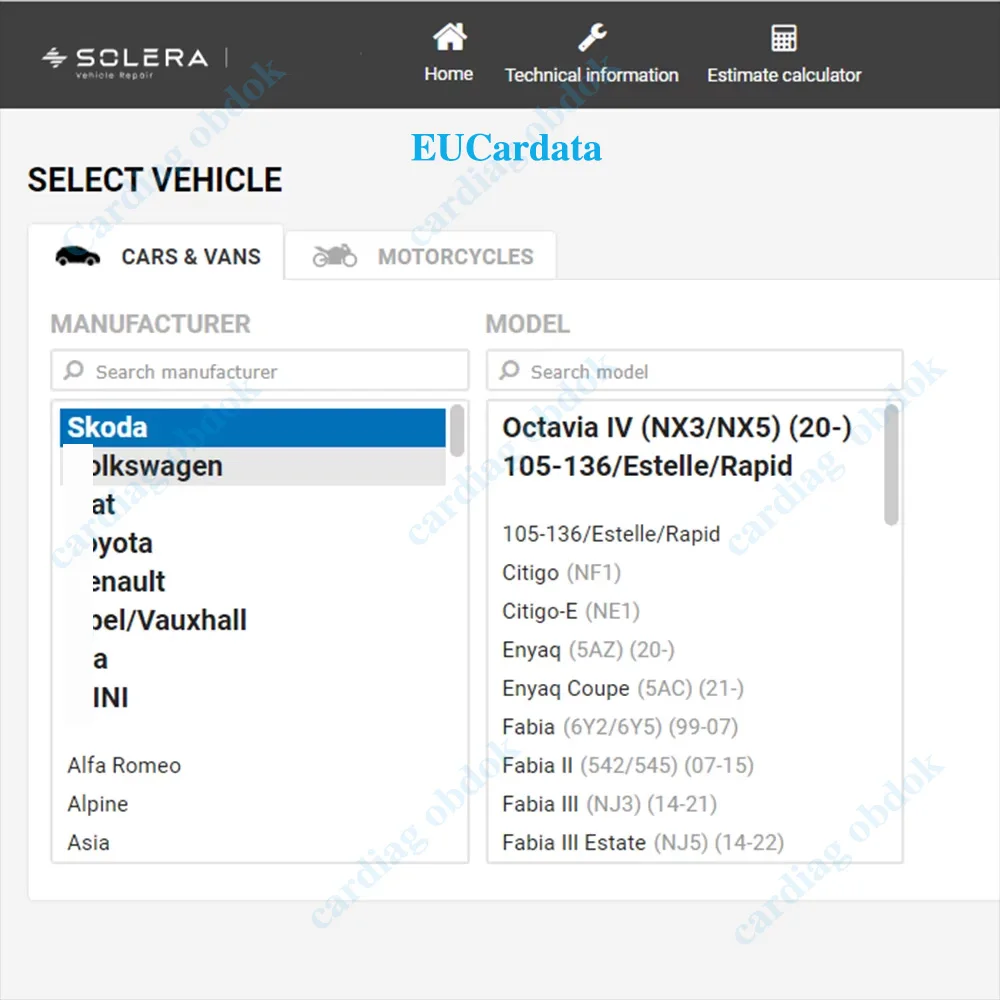Open Estimate calculator menu label
This screenshot has width=1000, height=1000.
(784, 75)
